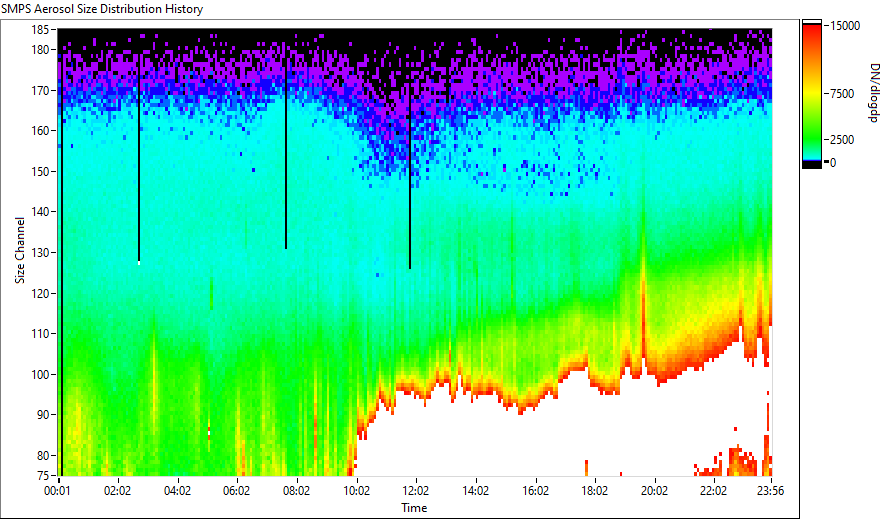
Task: Click the time tick label 02:02
Action: click(x=117, y=491)
